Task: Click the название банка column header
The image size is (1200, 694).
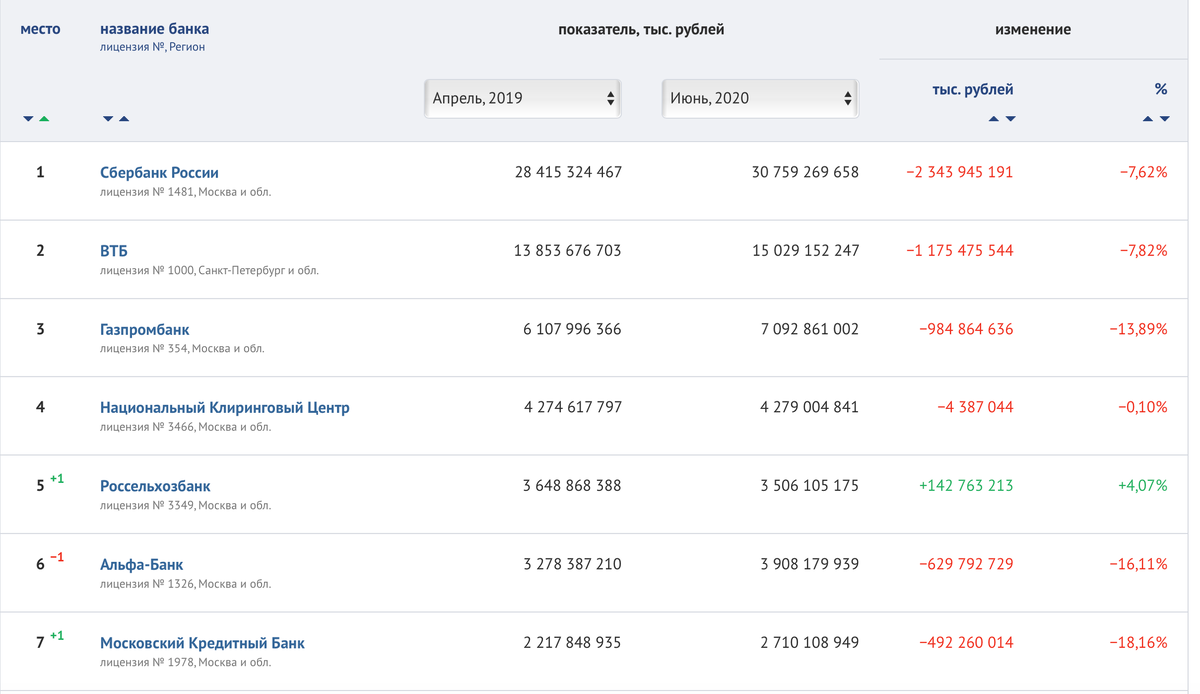Action: pos(154,29)
